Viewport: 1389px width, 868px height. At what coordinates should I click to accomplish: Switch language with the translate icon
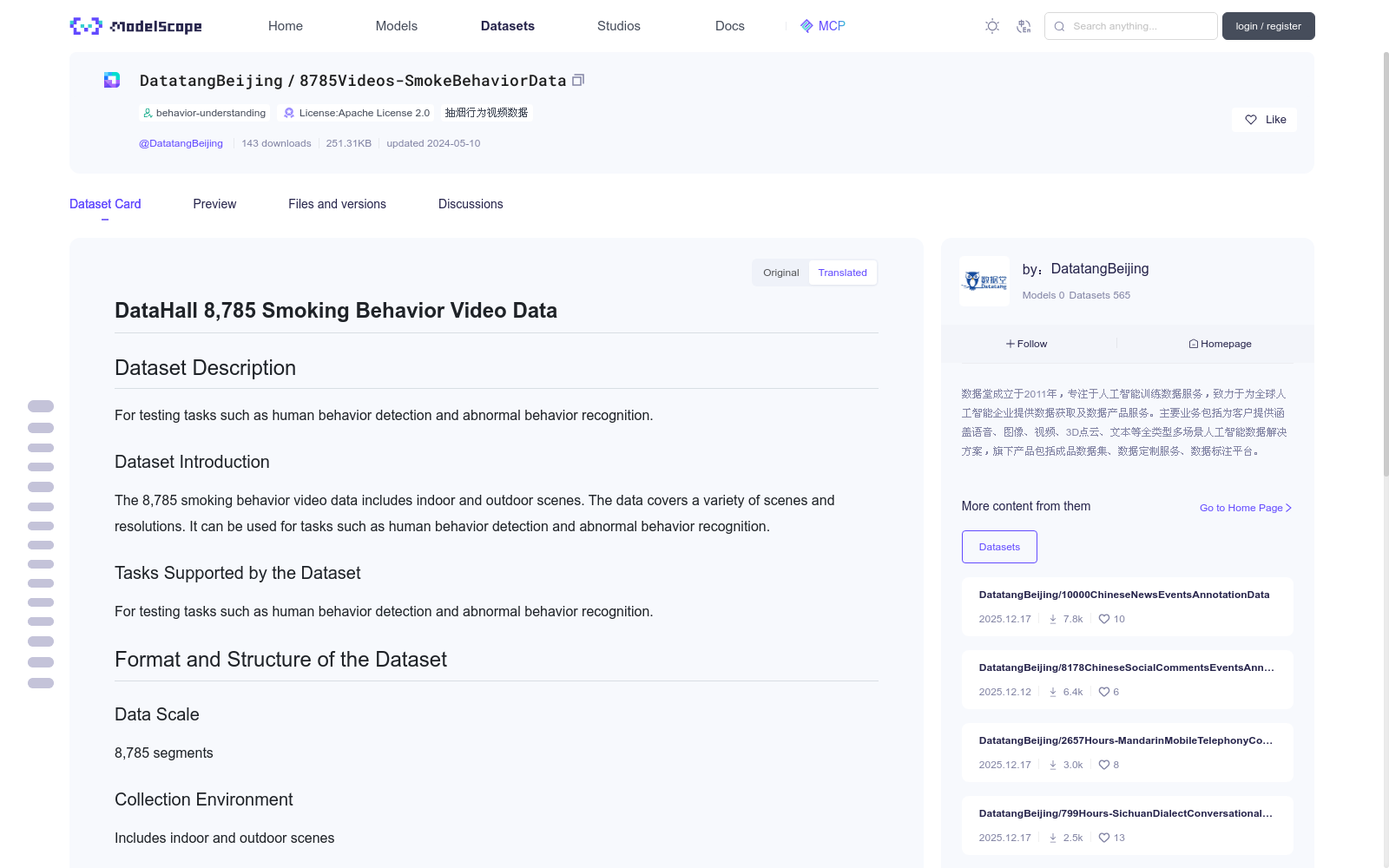click(x=1024, y=26)
